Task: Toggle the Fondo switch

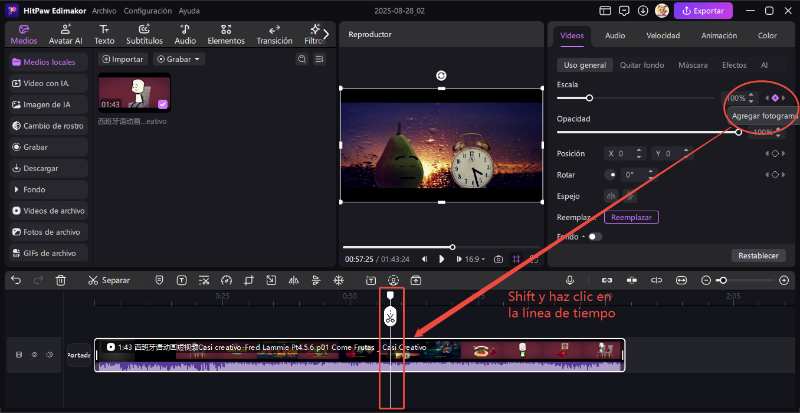Action: click(x=594, y=237)
